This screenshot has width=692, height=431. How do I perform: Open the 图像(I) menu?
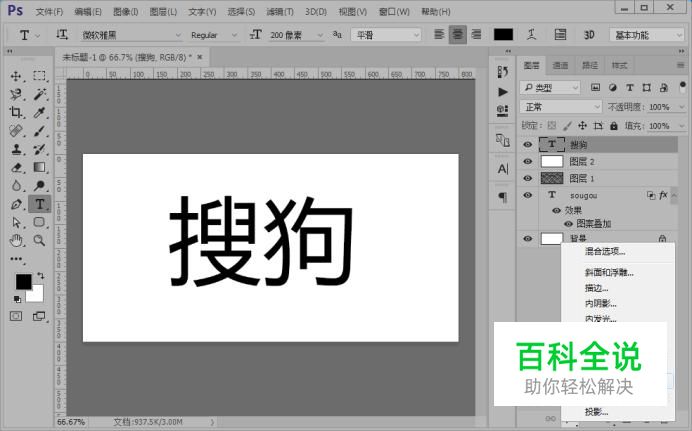coord(126,12)
